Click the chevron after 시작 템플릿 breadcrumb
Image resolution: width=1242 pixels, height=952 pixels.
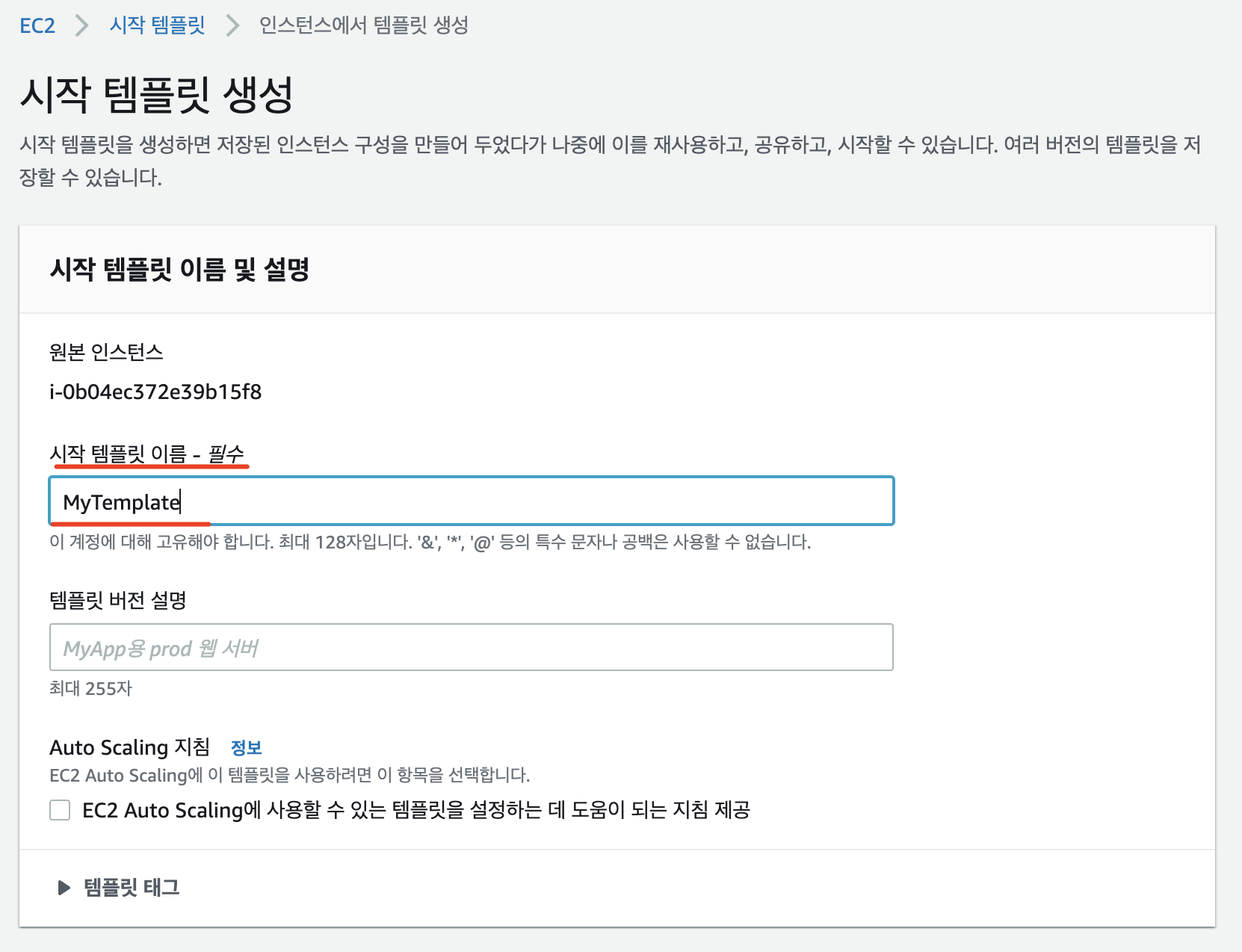pos(233,26)
